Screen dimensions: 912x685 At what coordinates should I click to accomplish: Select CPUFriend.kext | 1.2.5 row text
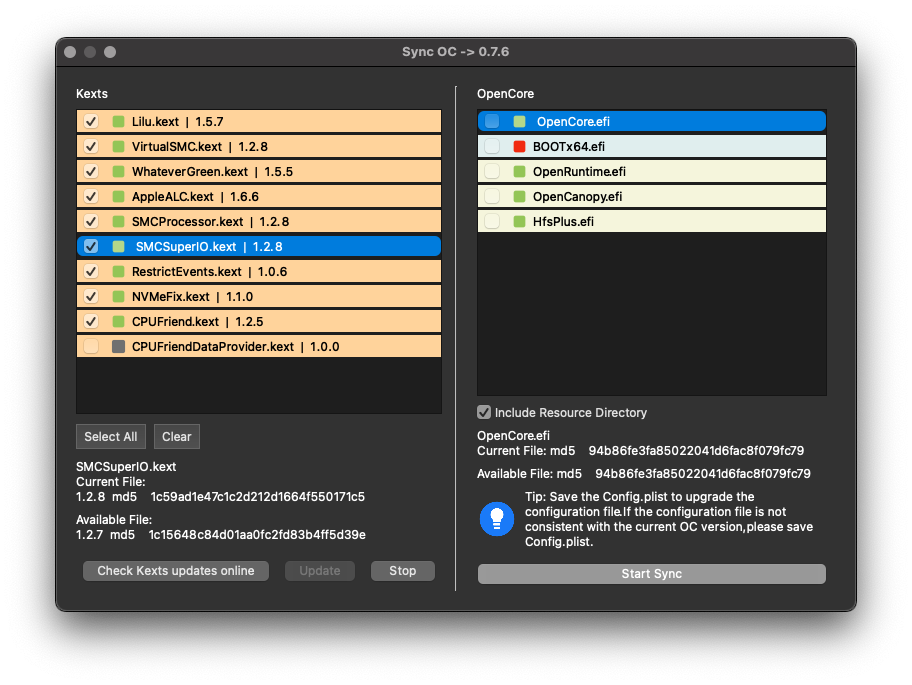[197, 322]
